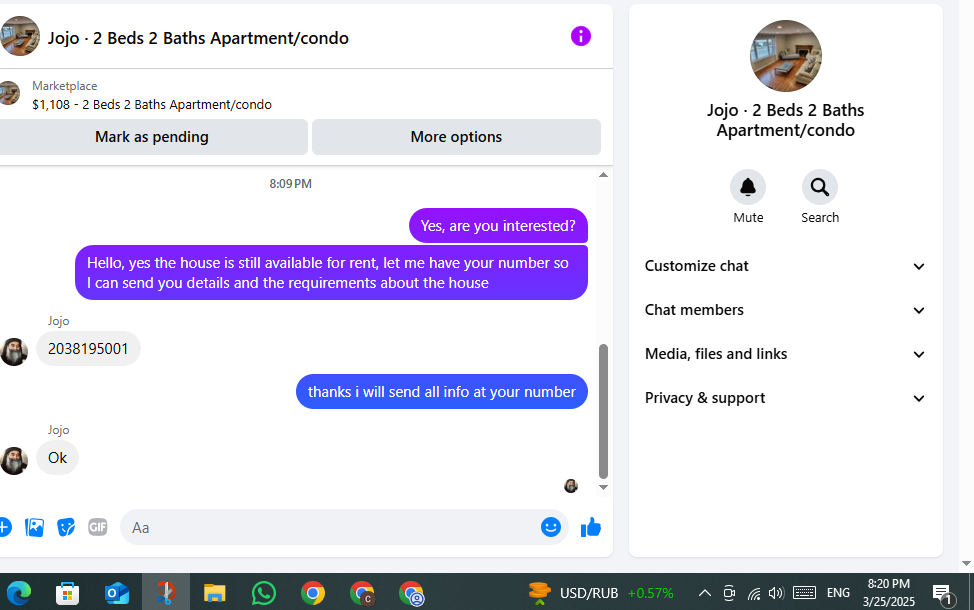The height and width of the screenshot is (610, 974).
Task: Expand Privacy & support section
Action: tap(785, 398)
